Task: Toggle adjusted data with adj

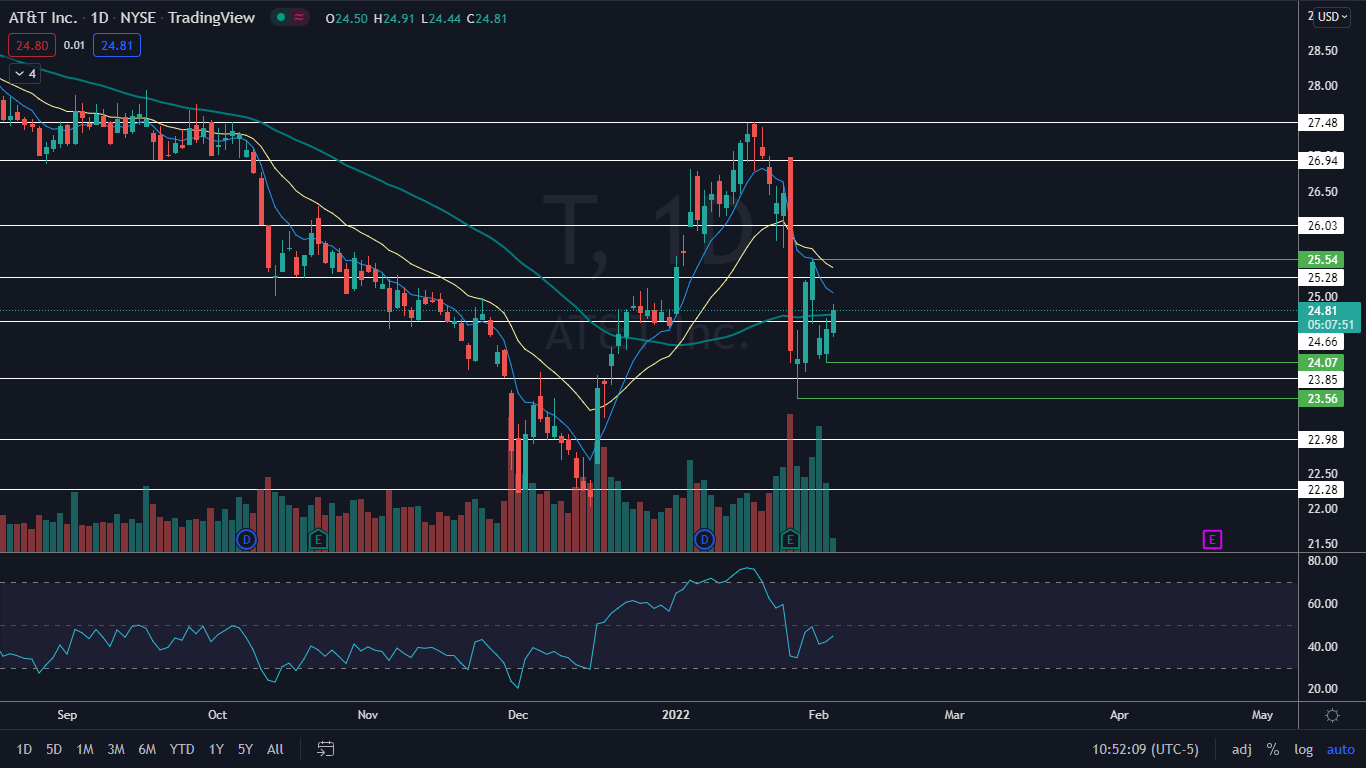Action: tap(1241, 749)
